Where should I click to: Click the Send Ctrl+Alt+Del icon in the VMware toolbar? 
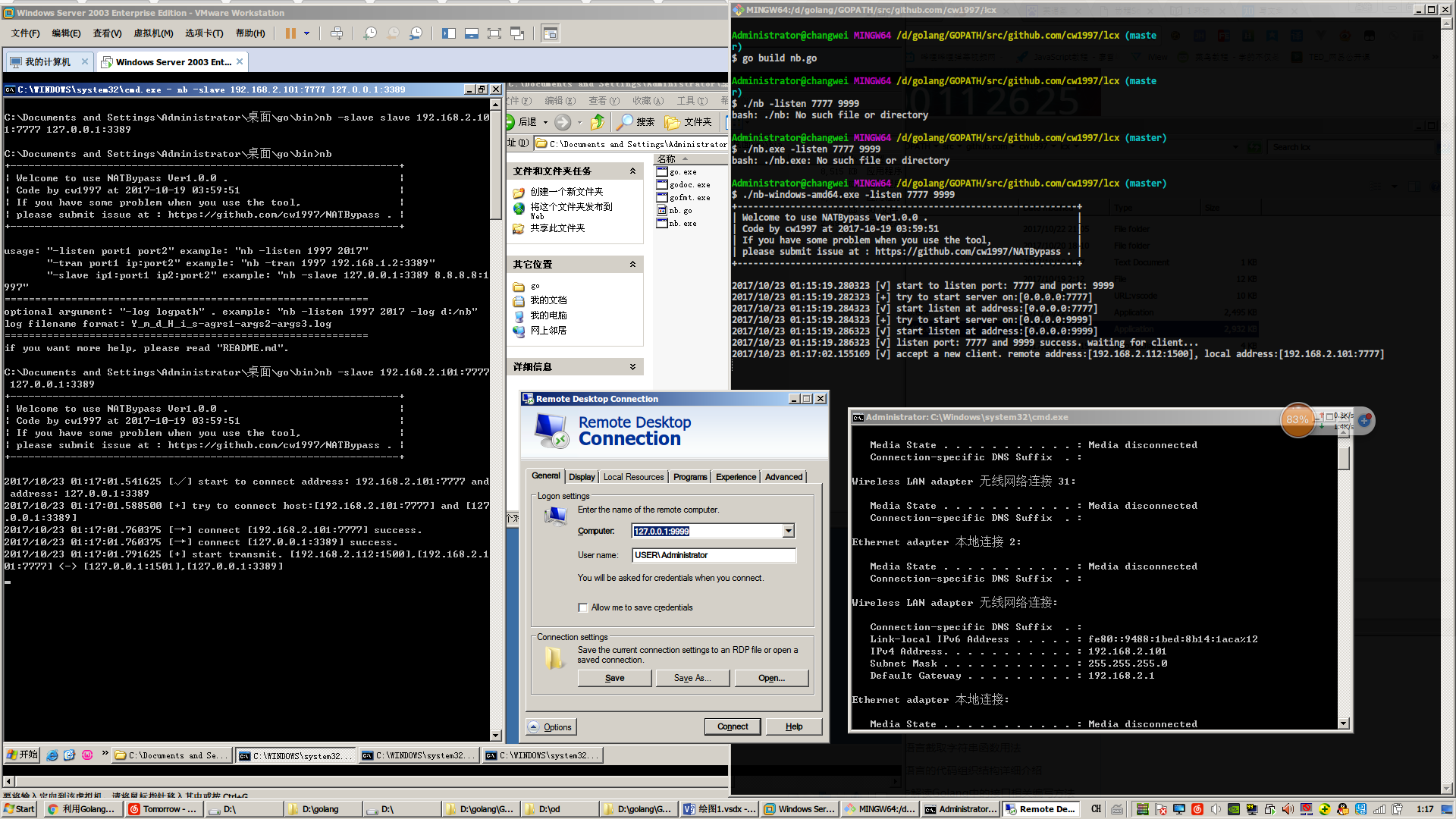coord(337,33)
